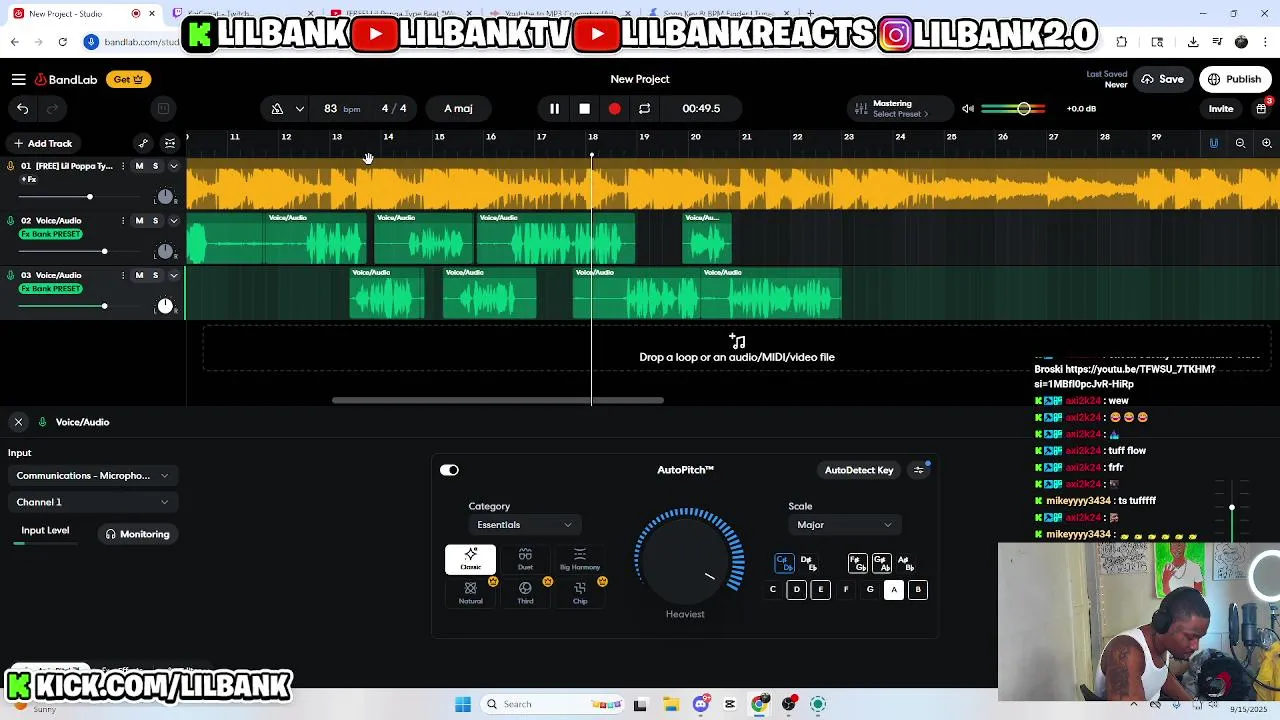Redo the last action
The width and height of the screenshot is (1280, 720).
pos(53,108)
